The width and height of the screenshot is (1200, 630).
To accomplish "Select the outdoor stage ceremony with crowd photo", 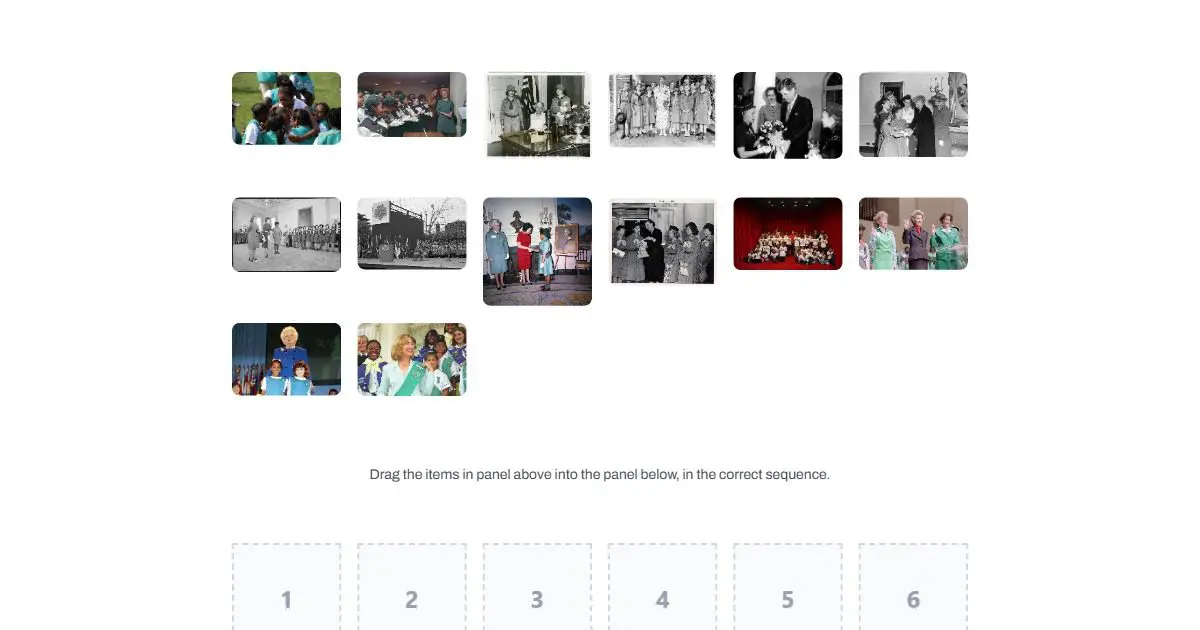I will pyautogui.click(x=412, y=233).
